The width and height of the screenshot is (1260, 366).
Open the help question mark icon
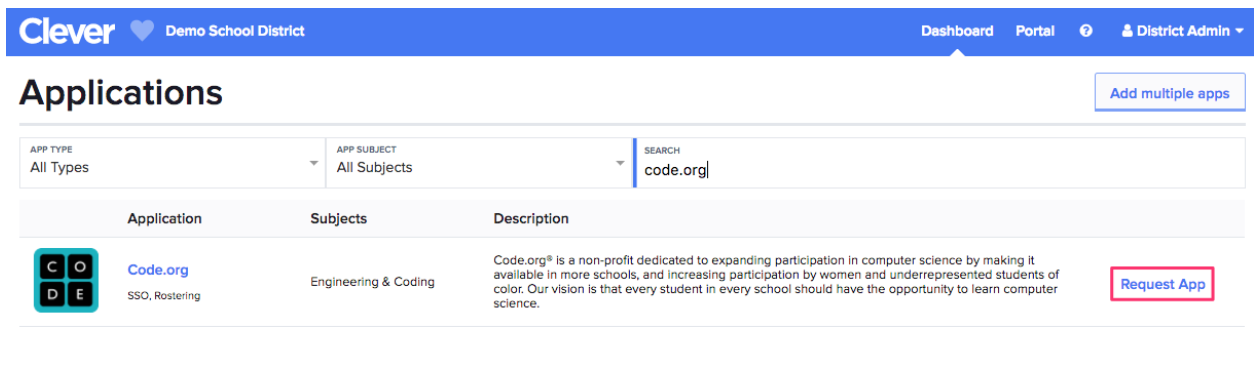pos(1086,31)
